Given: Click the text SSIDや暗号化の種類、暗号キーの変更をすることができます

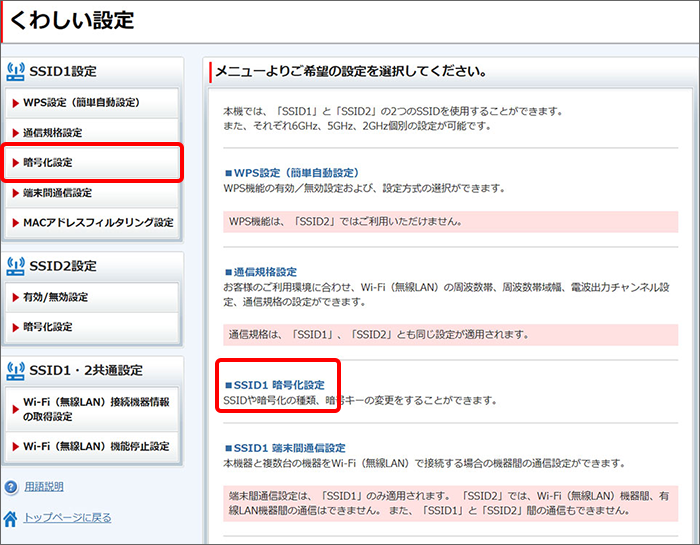Looking at the screenshot, I should (360, 400).
